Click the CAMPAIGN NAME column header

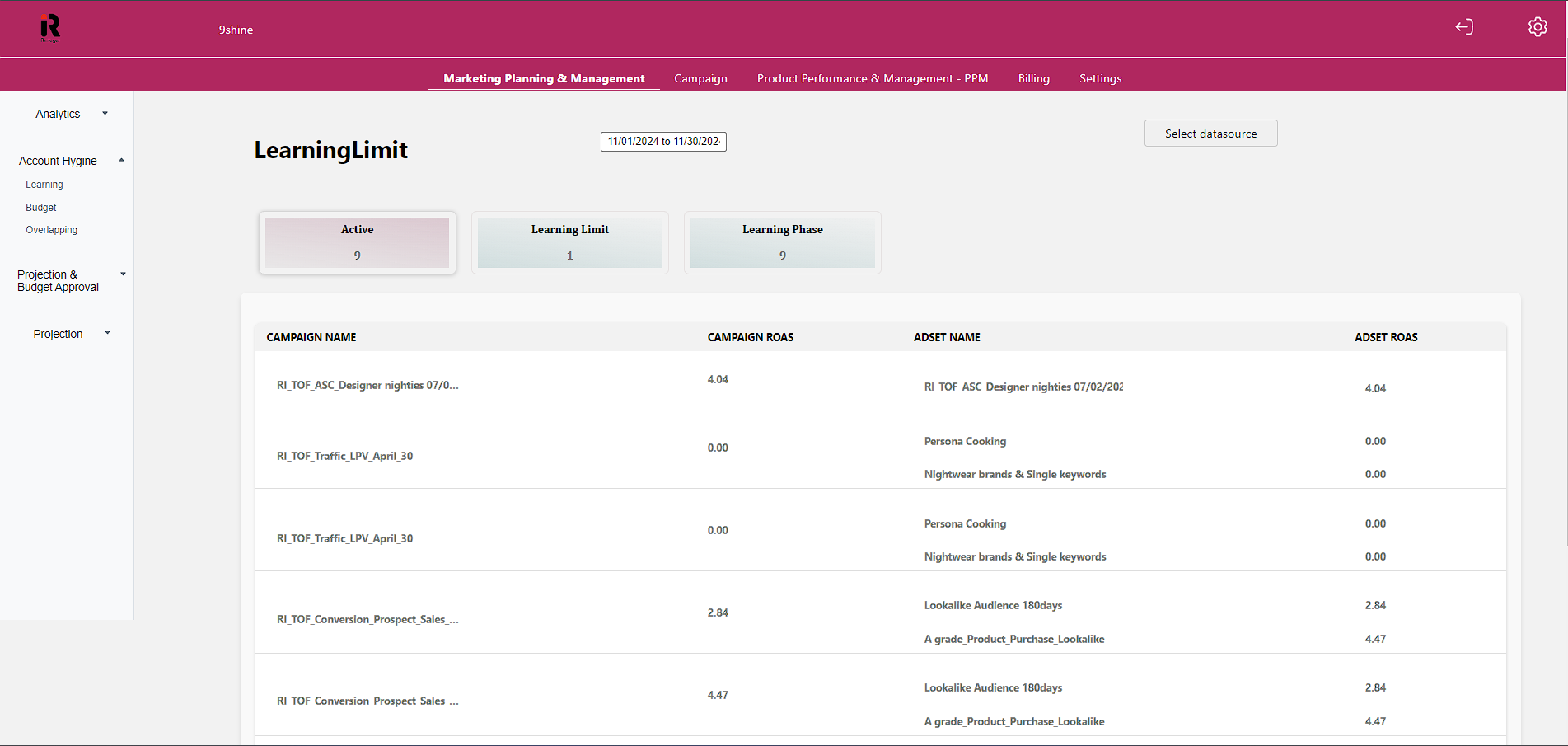[311, 337]
